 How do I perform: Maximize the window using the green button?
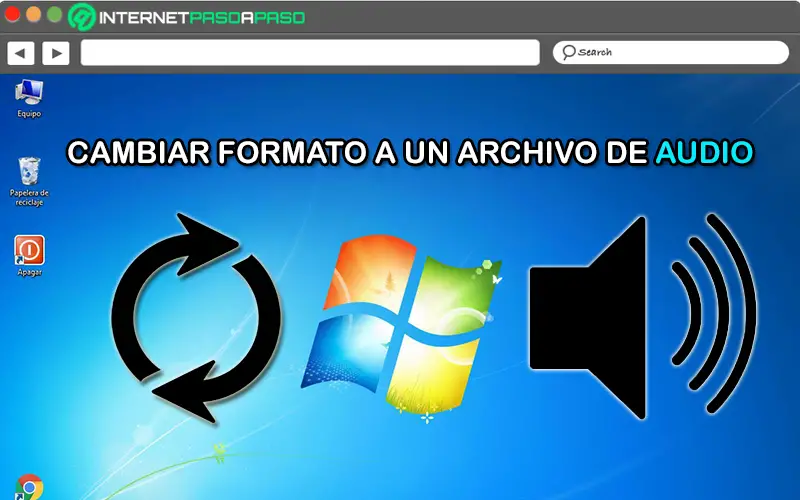(x=54, y=14)
